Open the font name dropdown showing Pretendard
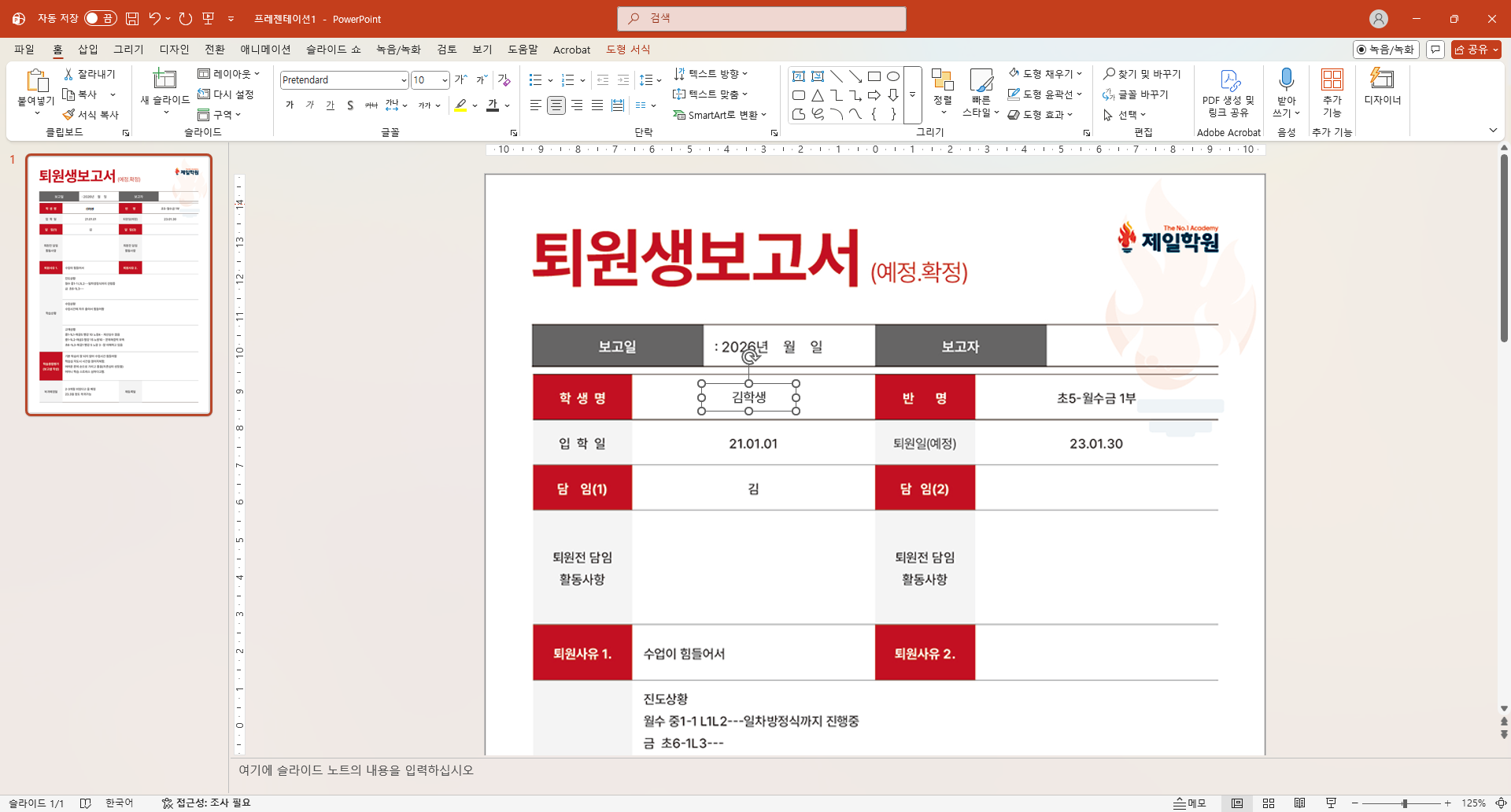Screen dimensions: 1511x812 [x=404, y=80]
